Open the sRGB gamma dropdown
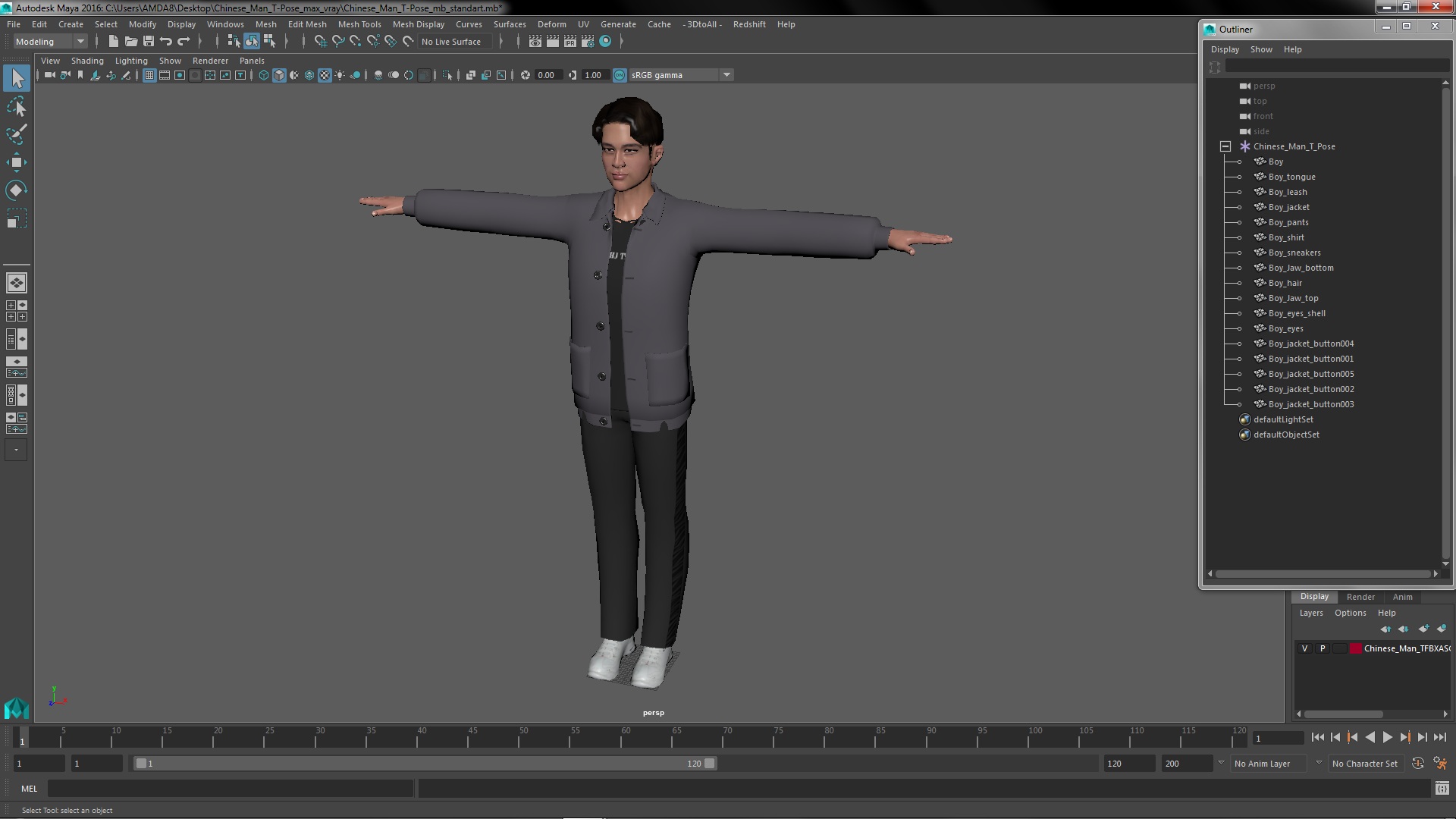 [x=681, y=75]
